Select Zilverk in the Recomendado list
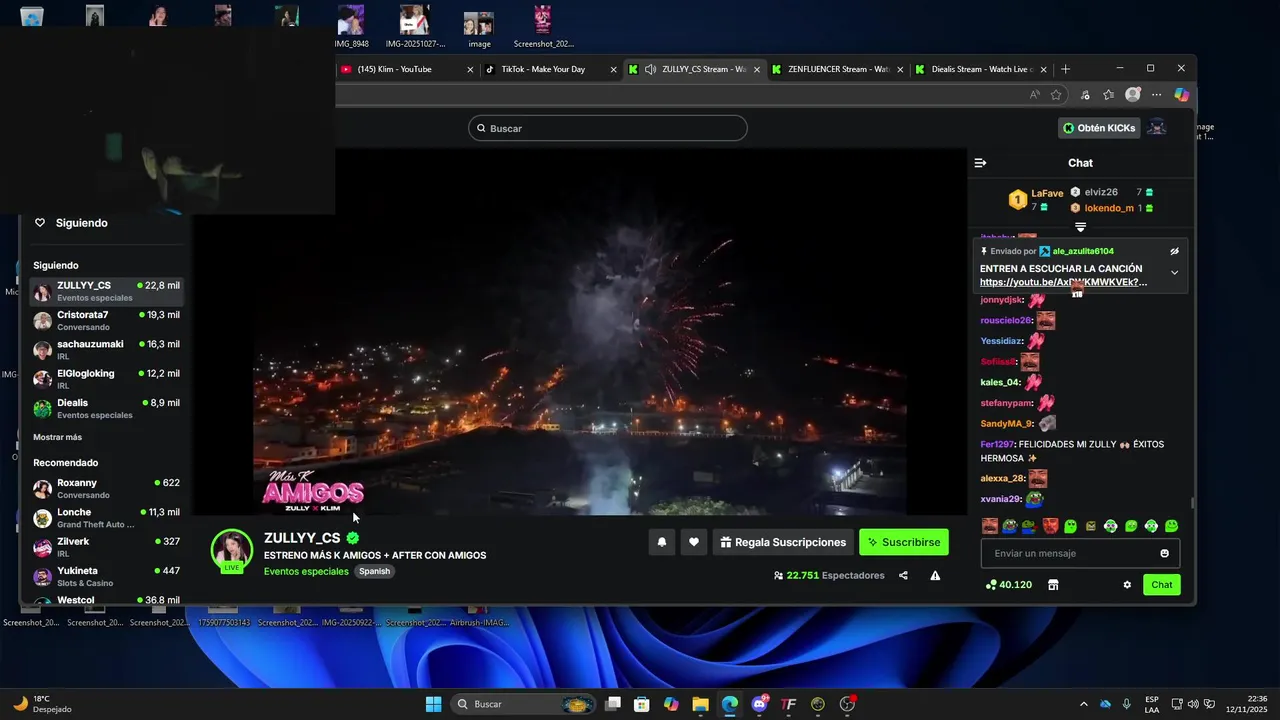This screenshot has width=1280, height=720. point(106,547)
